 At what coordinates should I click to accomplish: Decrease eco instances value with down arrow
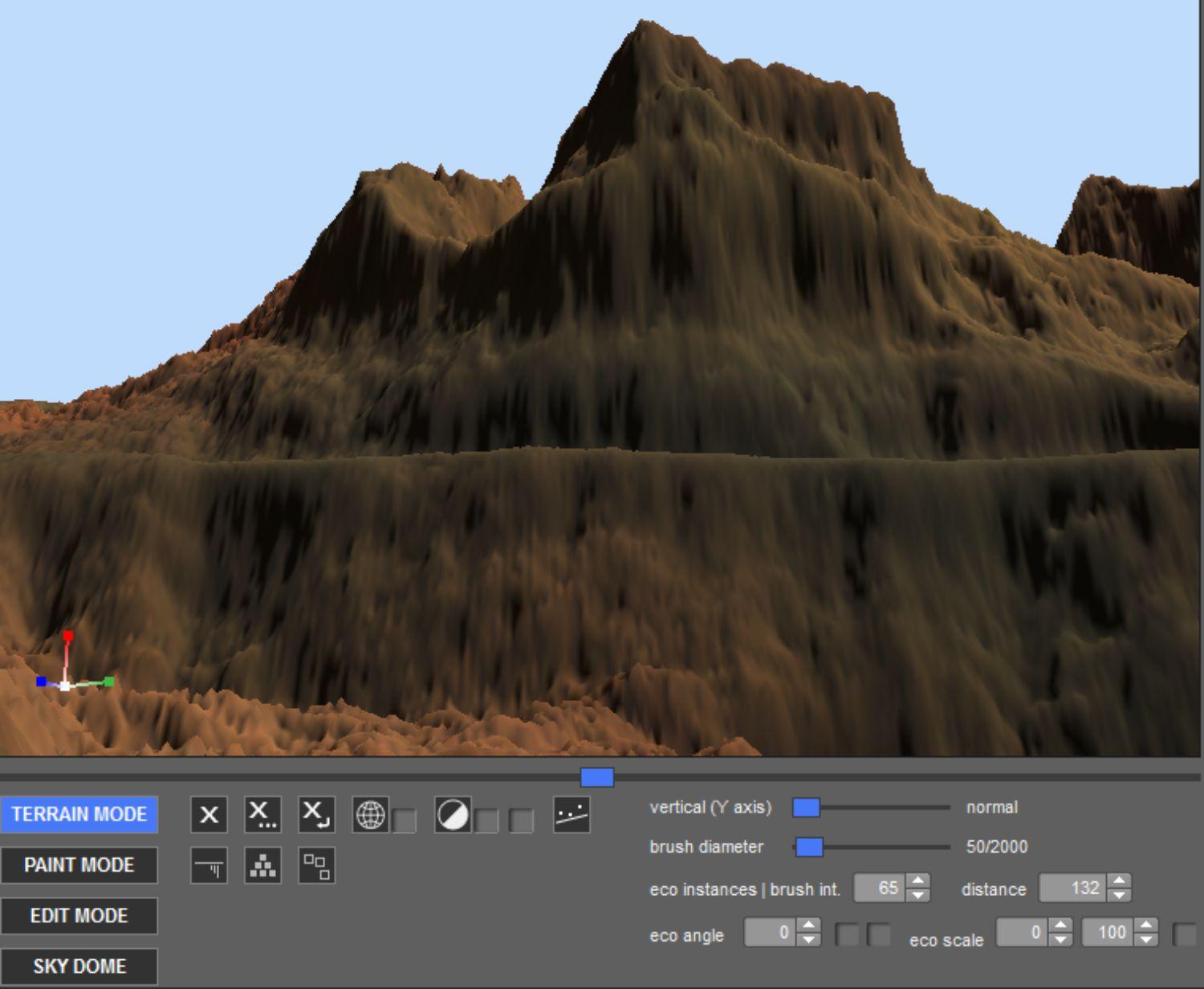917,895
